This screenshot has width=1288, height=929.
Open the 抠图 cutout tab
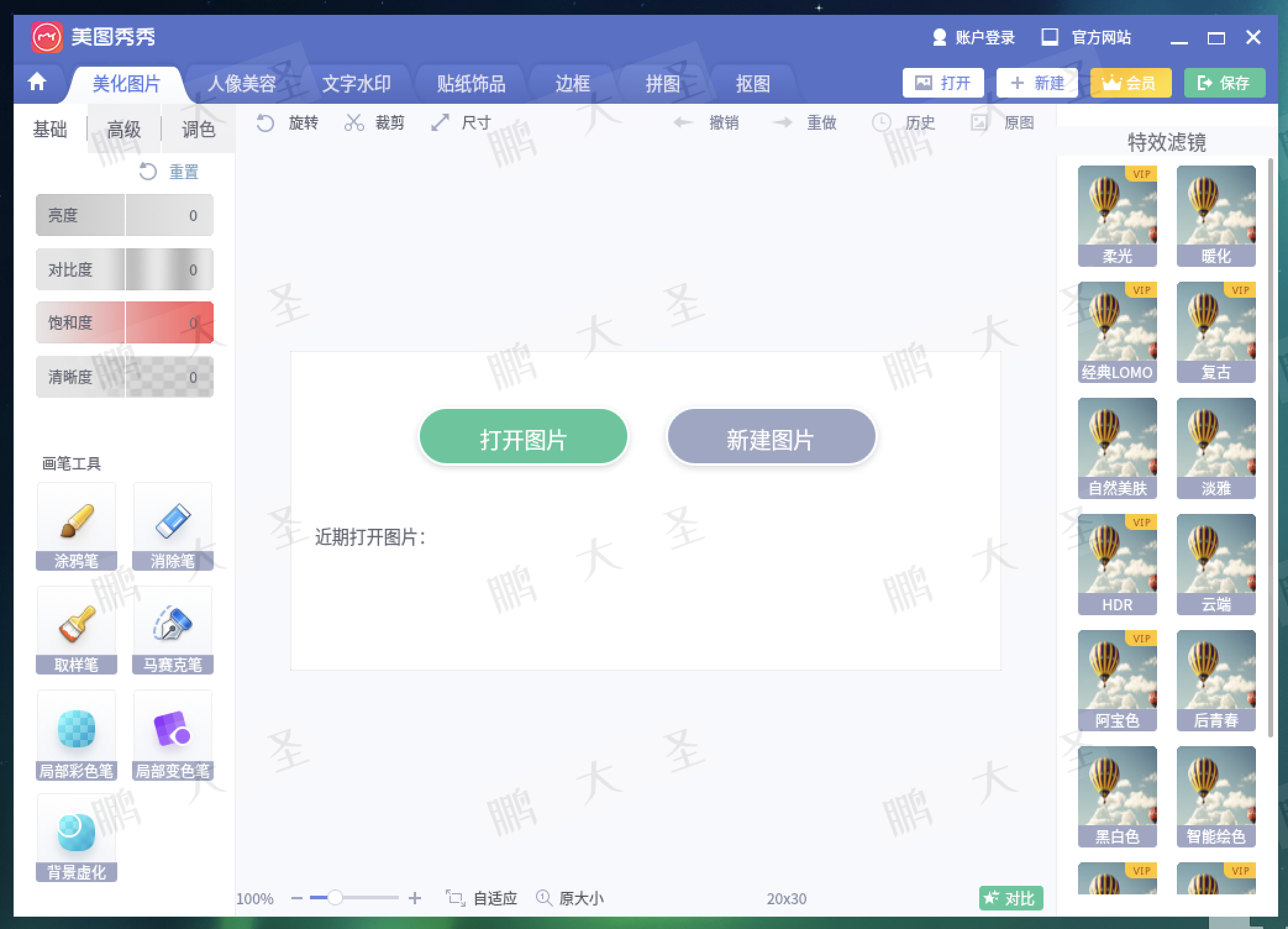coord(753,83)
